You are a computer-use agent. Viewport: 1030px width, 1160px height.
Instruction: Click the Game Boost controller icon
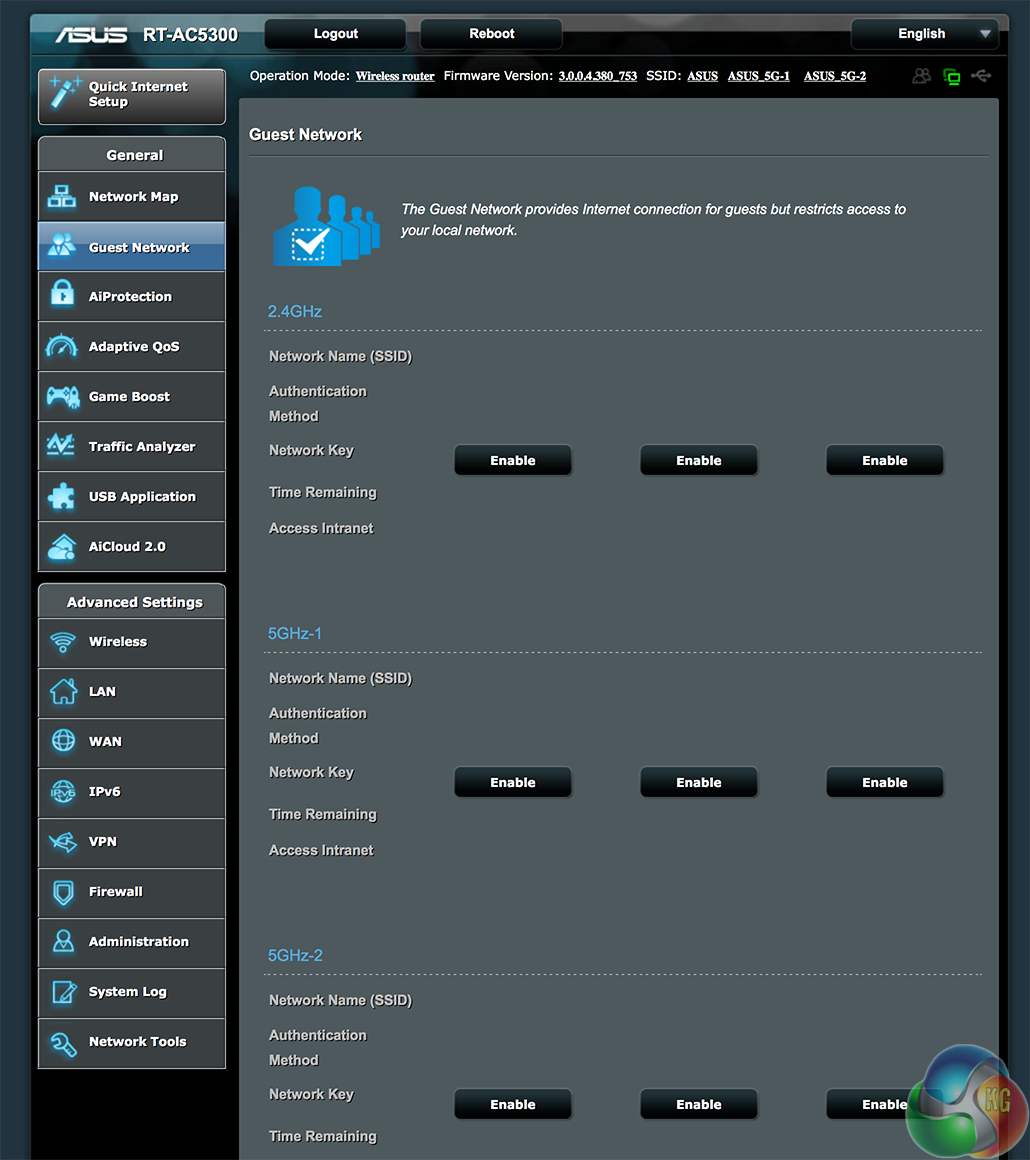click(x=63, y=397)
